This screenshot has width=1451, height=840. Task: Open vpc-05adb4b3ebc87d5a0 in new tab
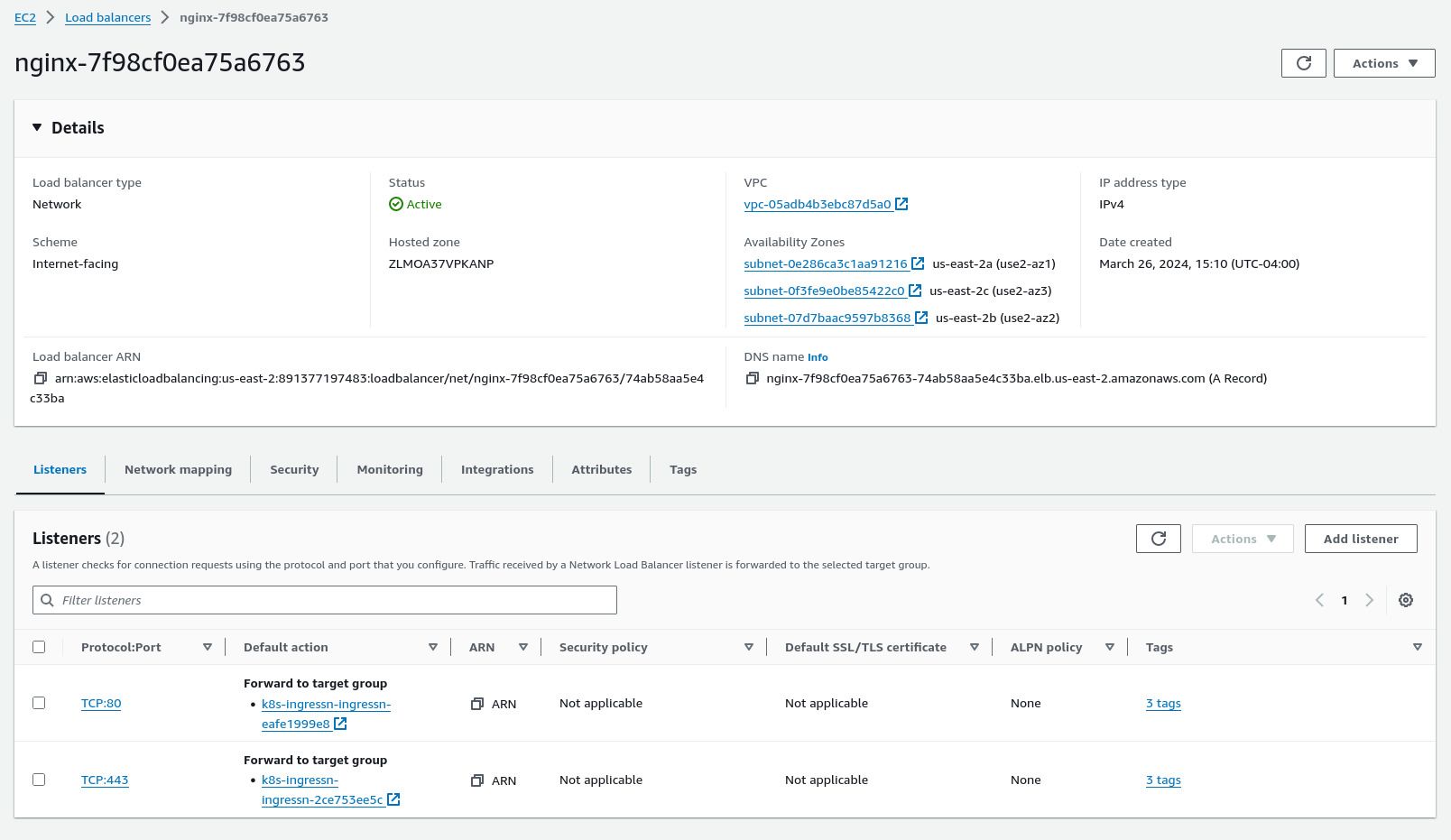pos(901,204)
